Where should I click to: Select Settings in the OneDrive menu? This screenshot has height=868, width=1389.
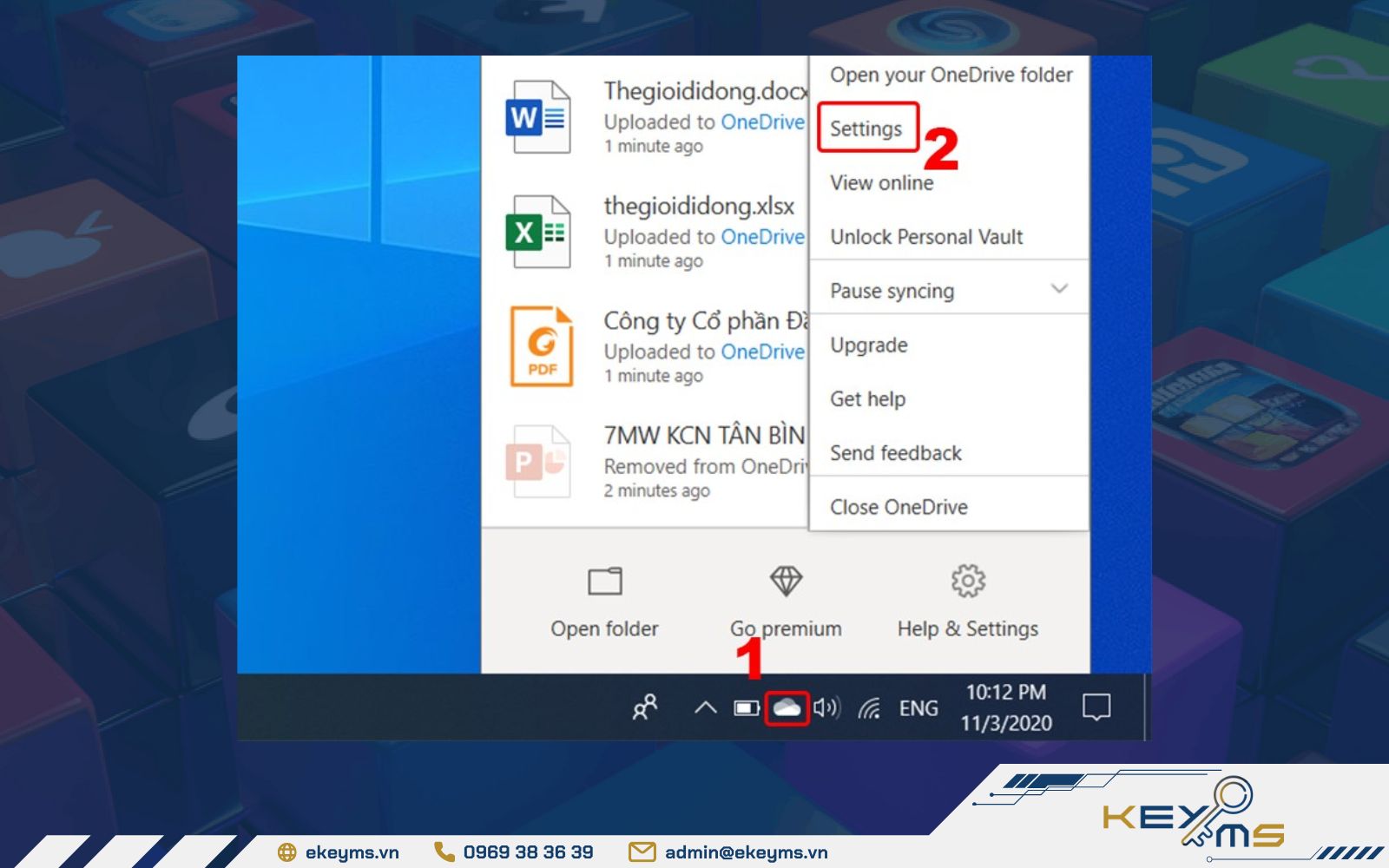tap(866, 128)
